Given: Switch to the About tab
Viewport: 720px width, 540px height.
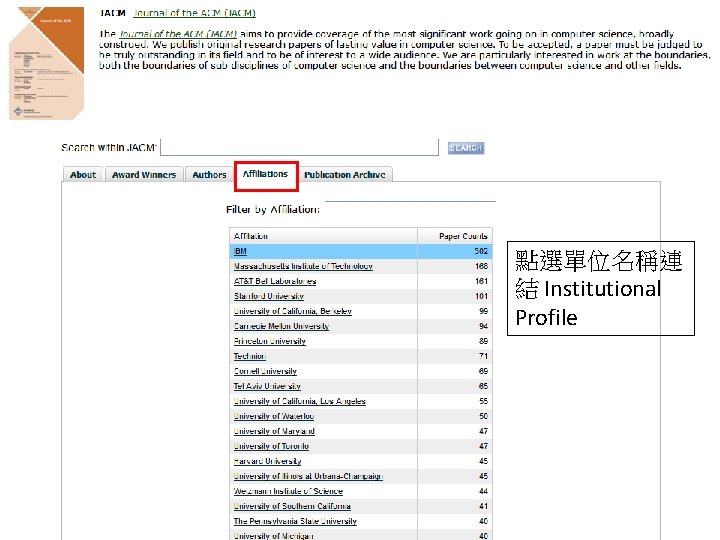Looking at the screenshot, I should (x=83, y=174).
